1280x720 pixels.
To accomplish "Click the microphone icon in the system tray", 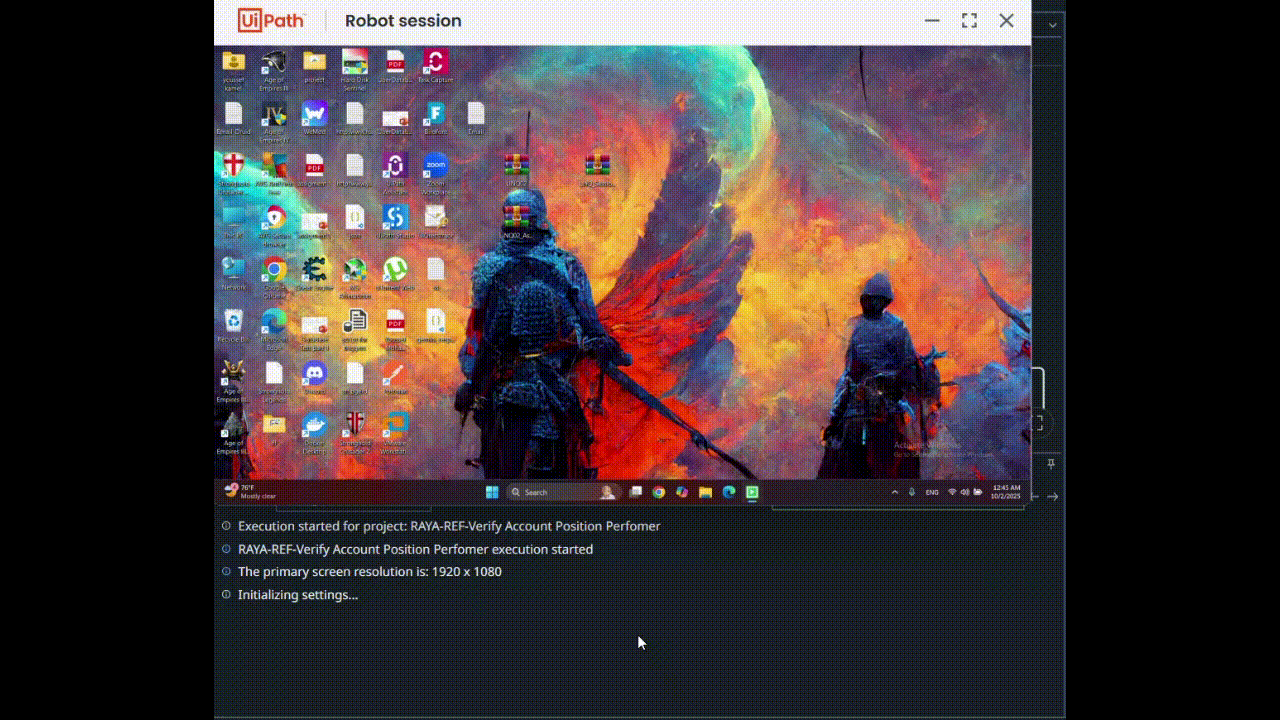I will (x=912, y=492).
